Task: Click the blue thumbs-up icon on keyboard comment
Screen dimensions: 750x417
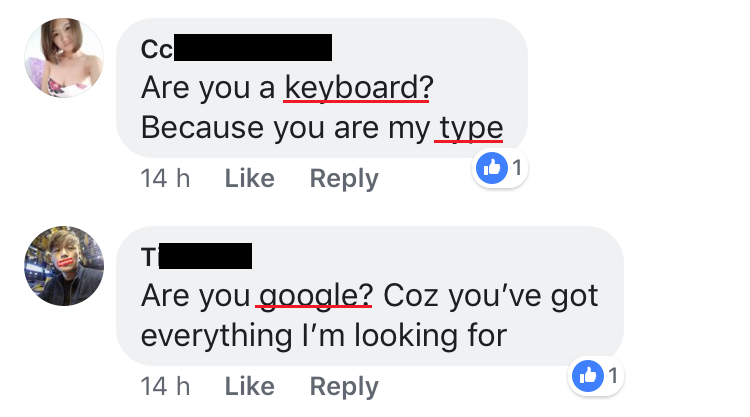Action: click(x=492, y=167)
